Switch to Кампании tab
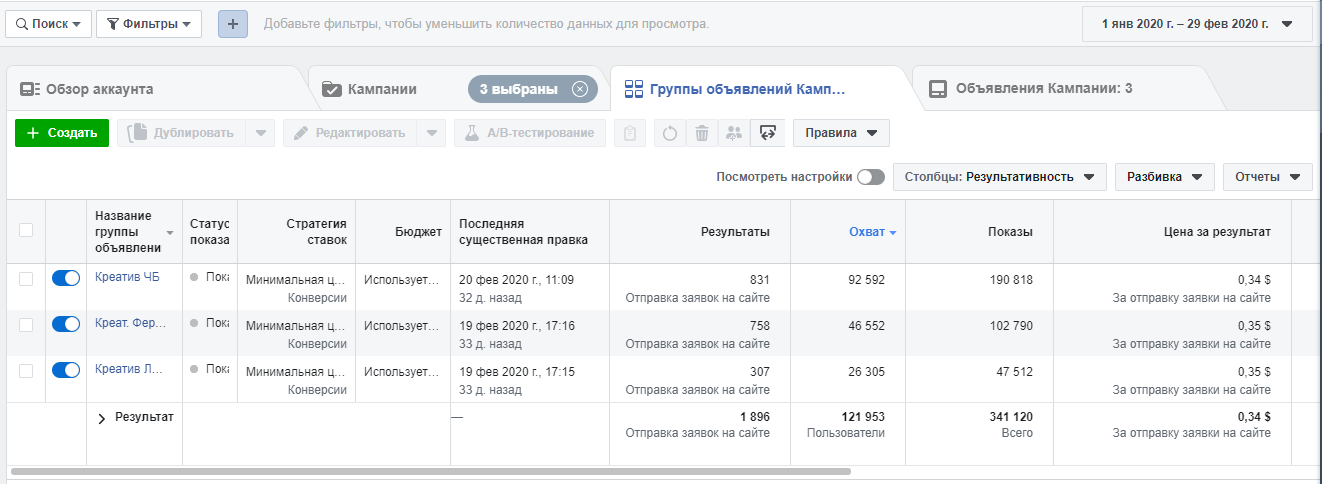Image resolution: width=1322 pixels, height=484 pixels. click(x=382, y=89)
